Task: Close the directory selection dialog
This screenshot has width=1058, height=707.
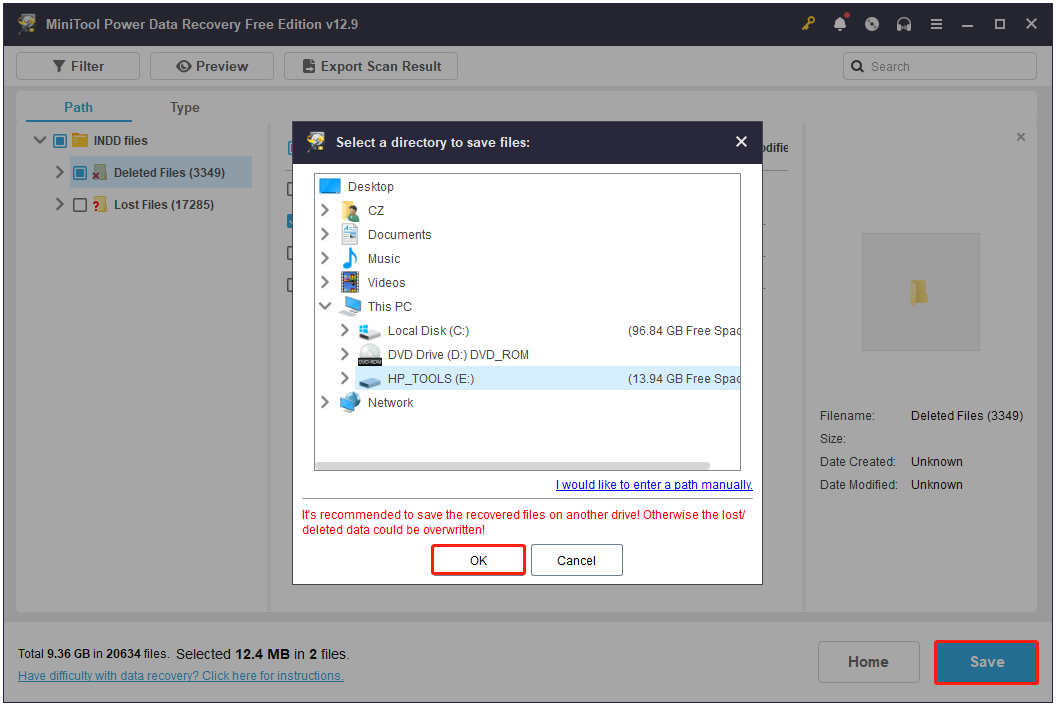Action: click(742, 142)
